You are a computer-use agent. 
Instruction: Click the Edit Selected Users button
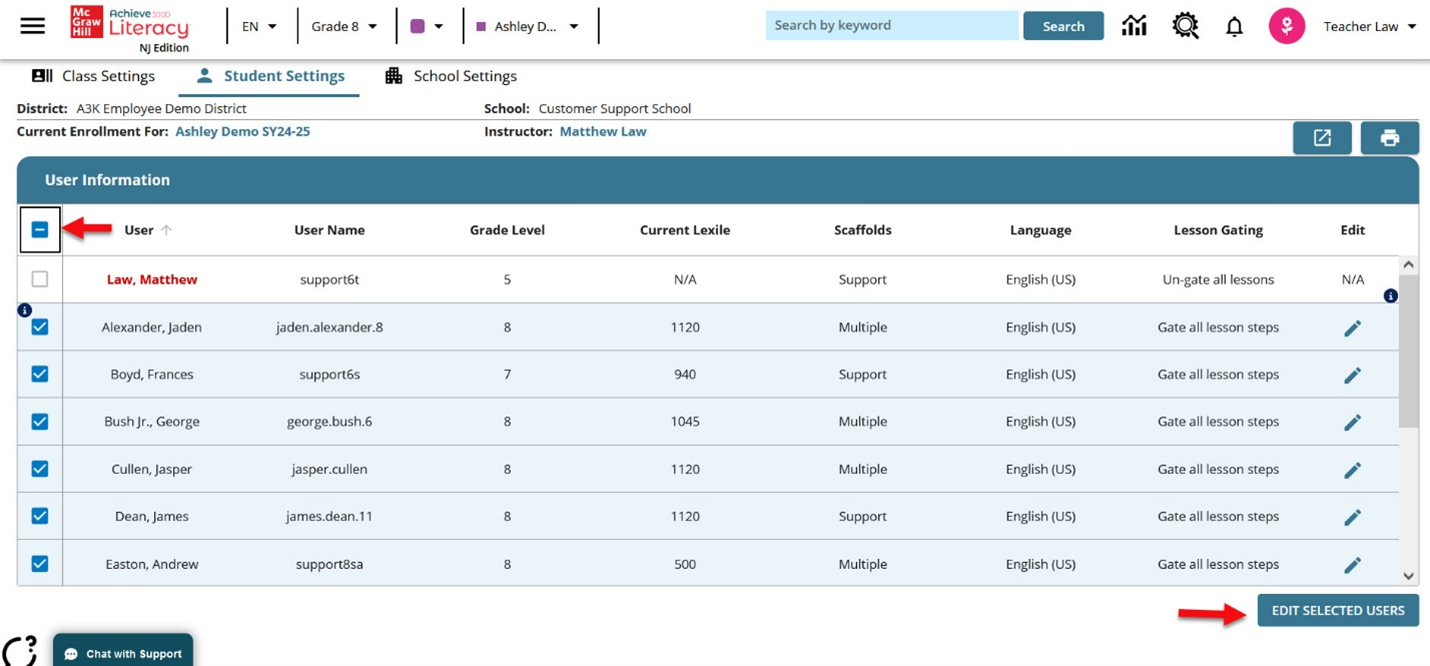[1337, 610]
